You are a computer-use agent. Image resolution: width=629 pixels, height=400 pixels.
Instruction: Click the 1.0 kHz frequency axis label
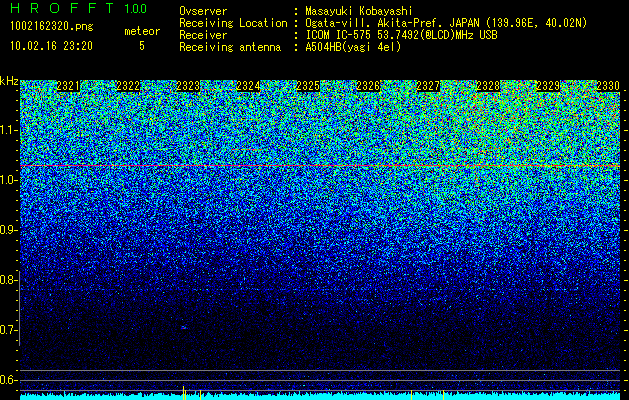coord(8,180)
